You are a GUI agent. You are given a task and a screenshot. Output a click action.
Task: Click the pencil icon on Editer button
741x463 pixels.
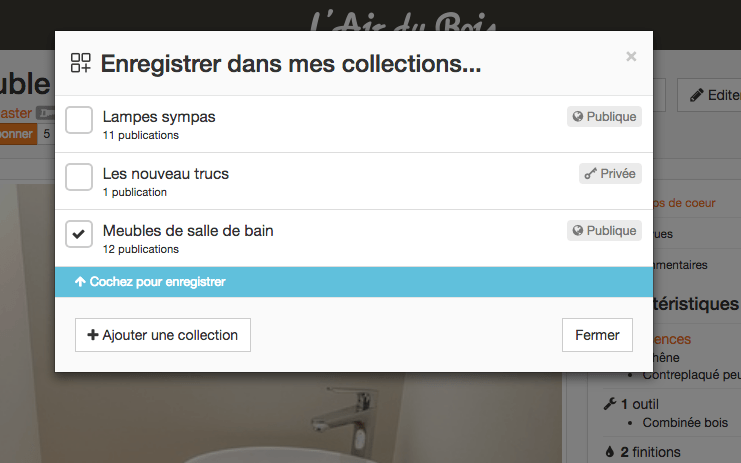coord(696,95)
